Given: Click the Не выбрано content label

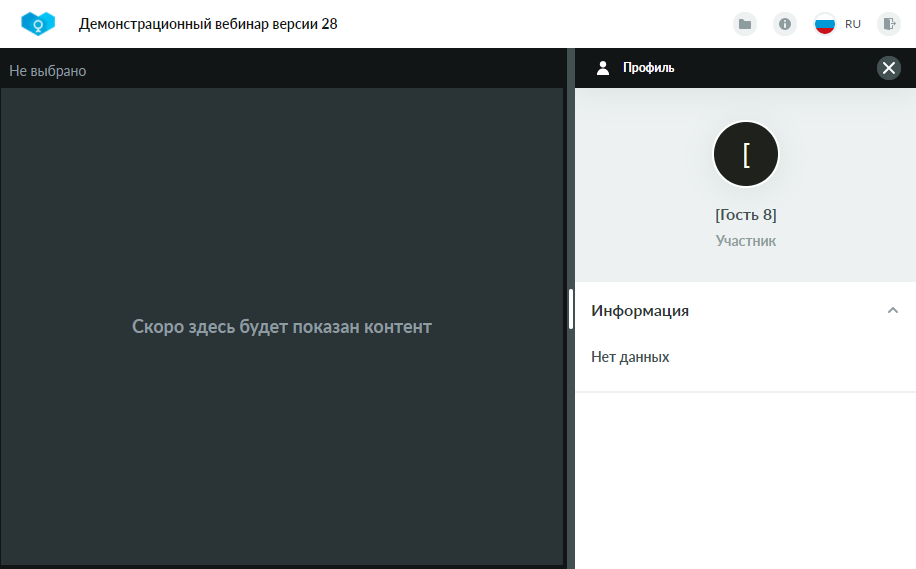Looking at the screenshot, I should (48, 71).
